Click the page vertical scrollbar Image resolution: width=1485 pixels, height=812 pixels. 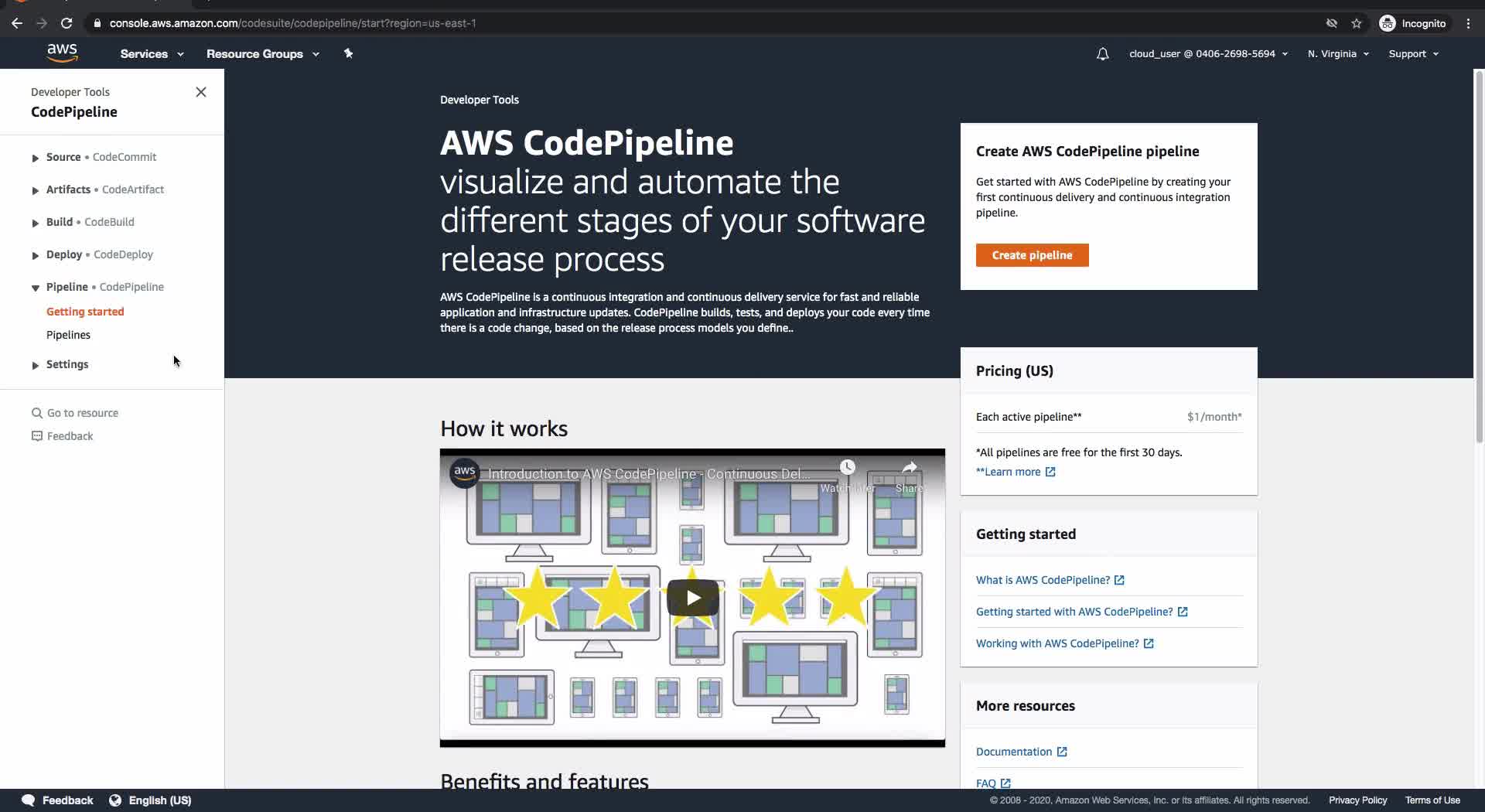[x=1479, y=255]
